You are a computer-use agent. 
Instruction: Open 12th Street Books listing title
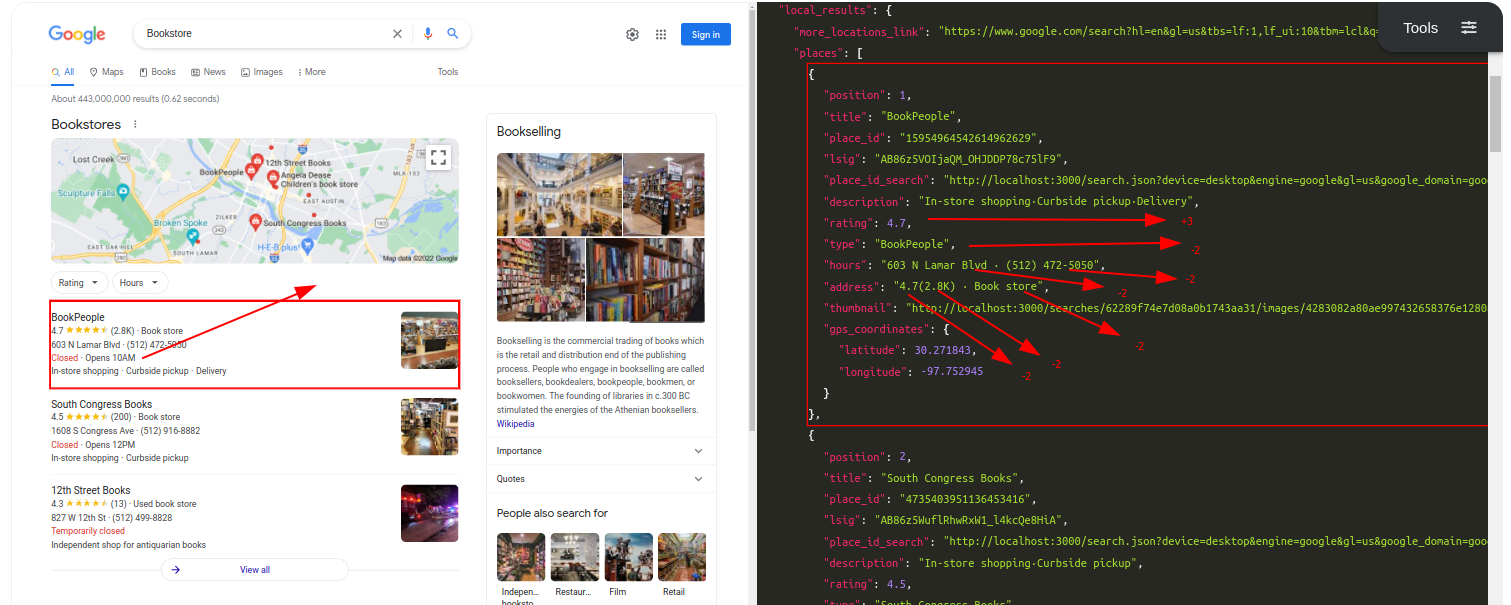91,490
